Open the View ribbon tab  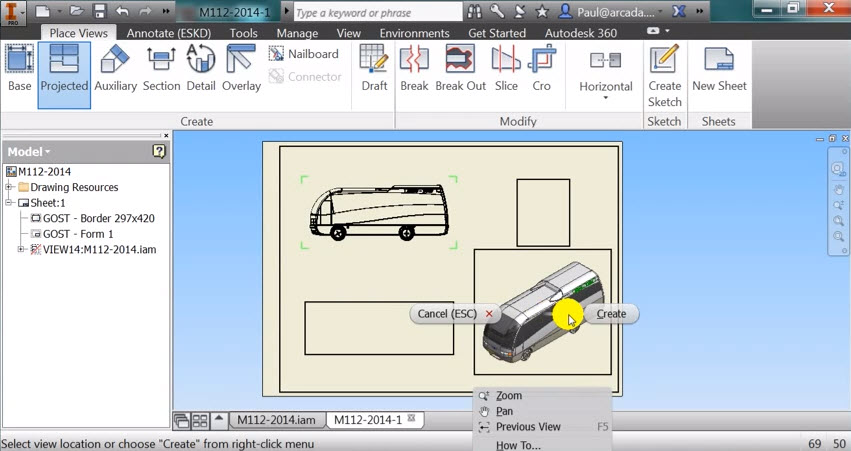(348, 33)
